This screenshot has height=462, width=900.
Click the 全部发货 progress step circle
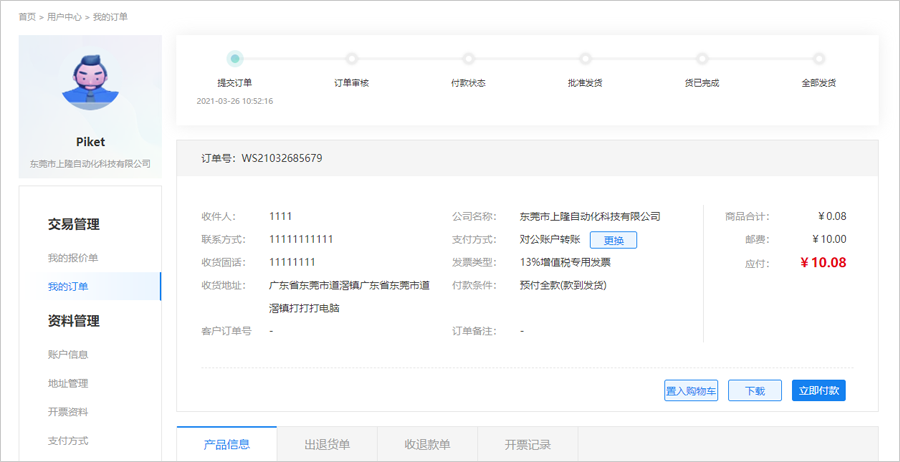[x=818, y=59]
